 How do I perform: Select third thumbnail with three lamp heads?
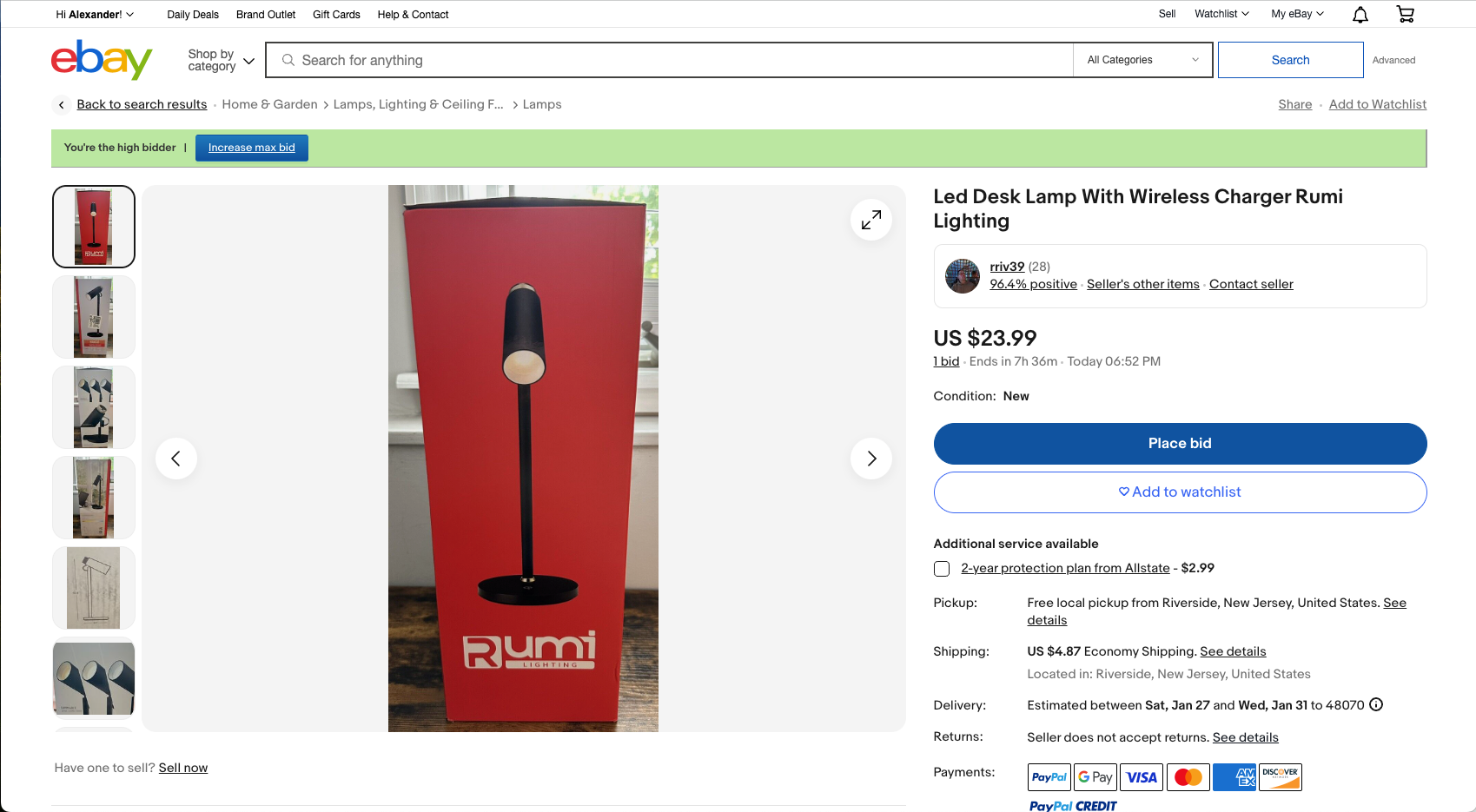point(94,407)
